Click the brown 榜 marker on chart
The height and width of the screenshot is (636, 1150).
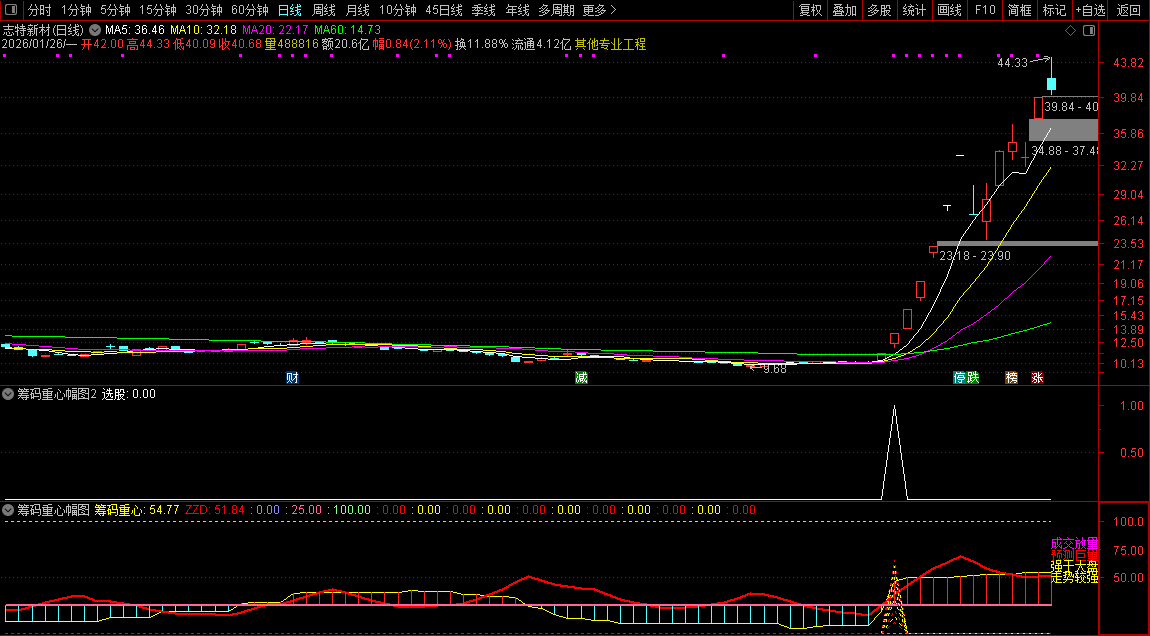1011,378
